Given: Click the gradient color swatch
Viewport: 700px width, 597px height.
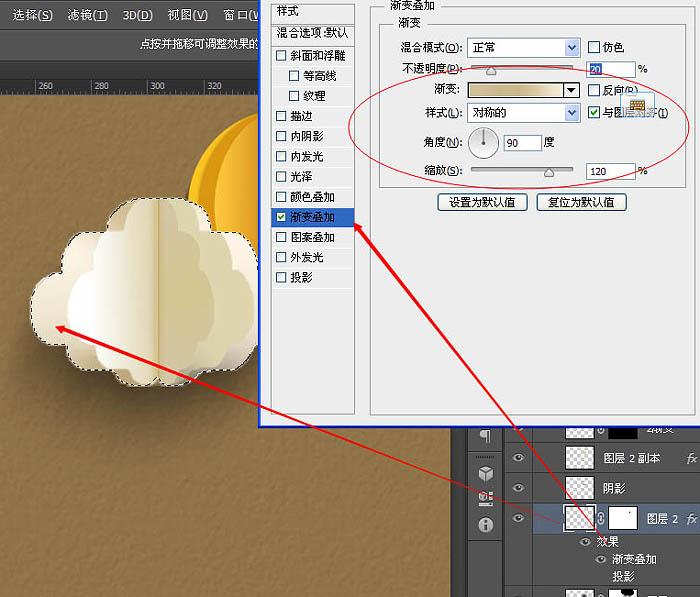Looking at the screenshot, I should click(516, 90).
